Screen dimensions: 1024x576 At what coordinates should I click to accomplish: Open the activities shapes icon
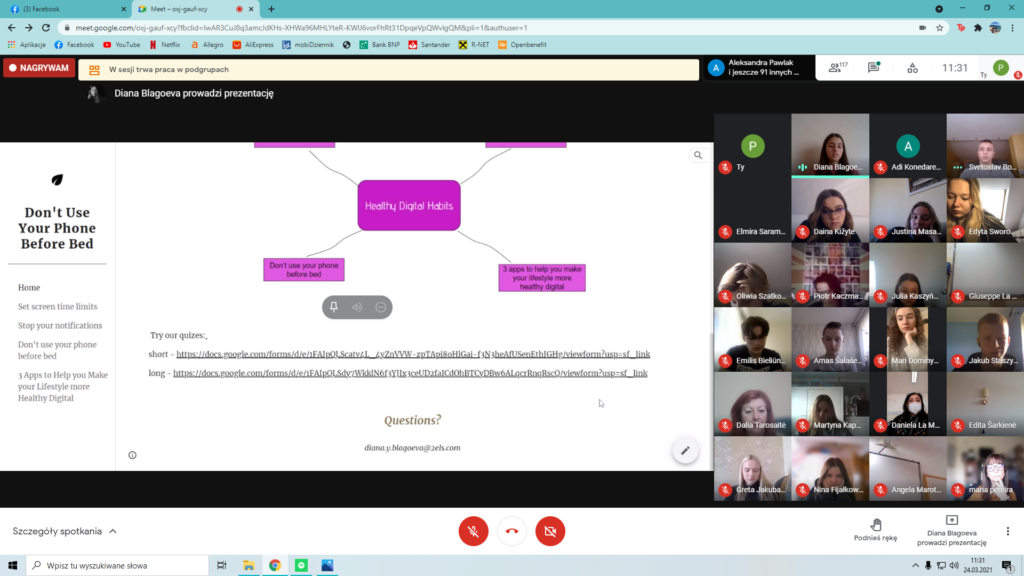[912, 68]
